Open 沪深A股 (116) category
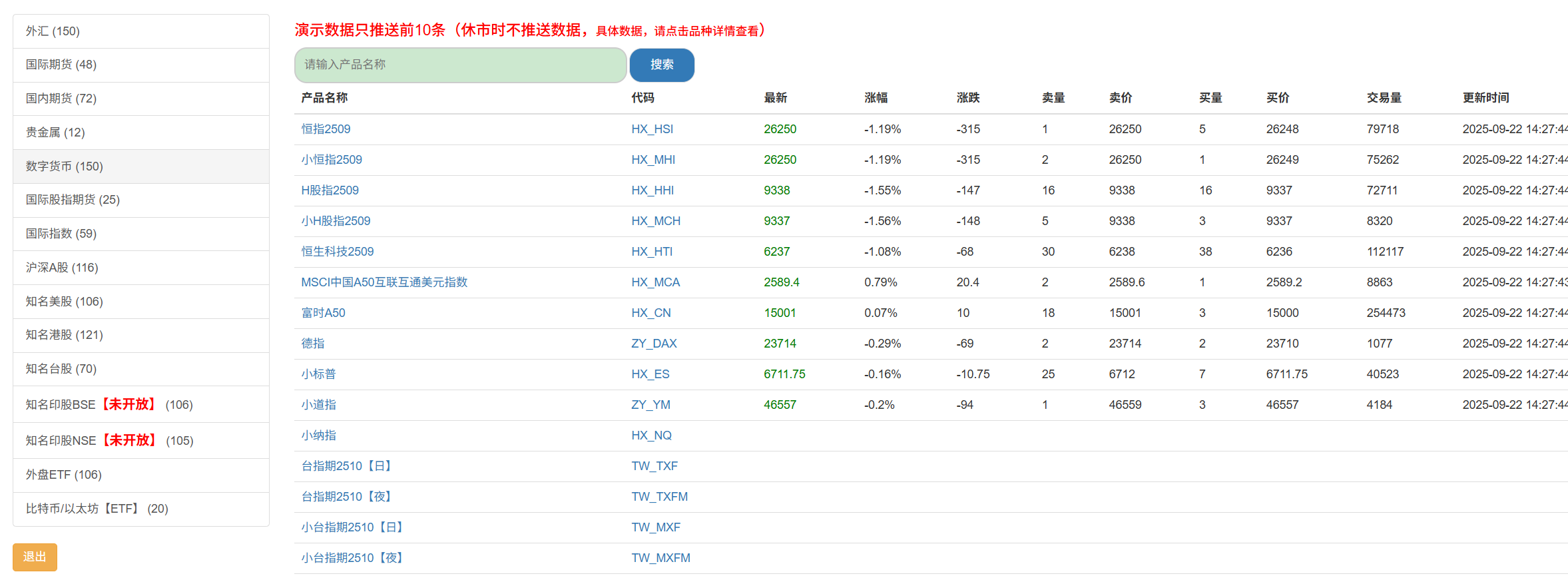 click(x=141, y=267)
